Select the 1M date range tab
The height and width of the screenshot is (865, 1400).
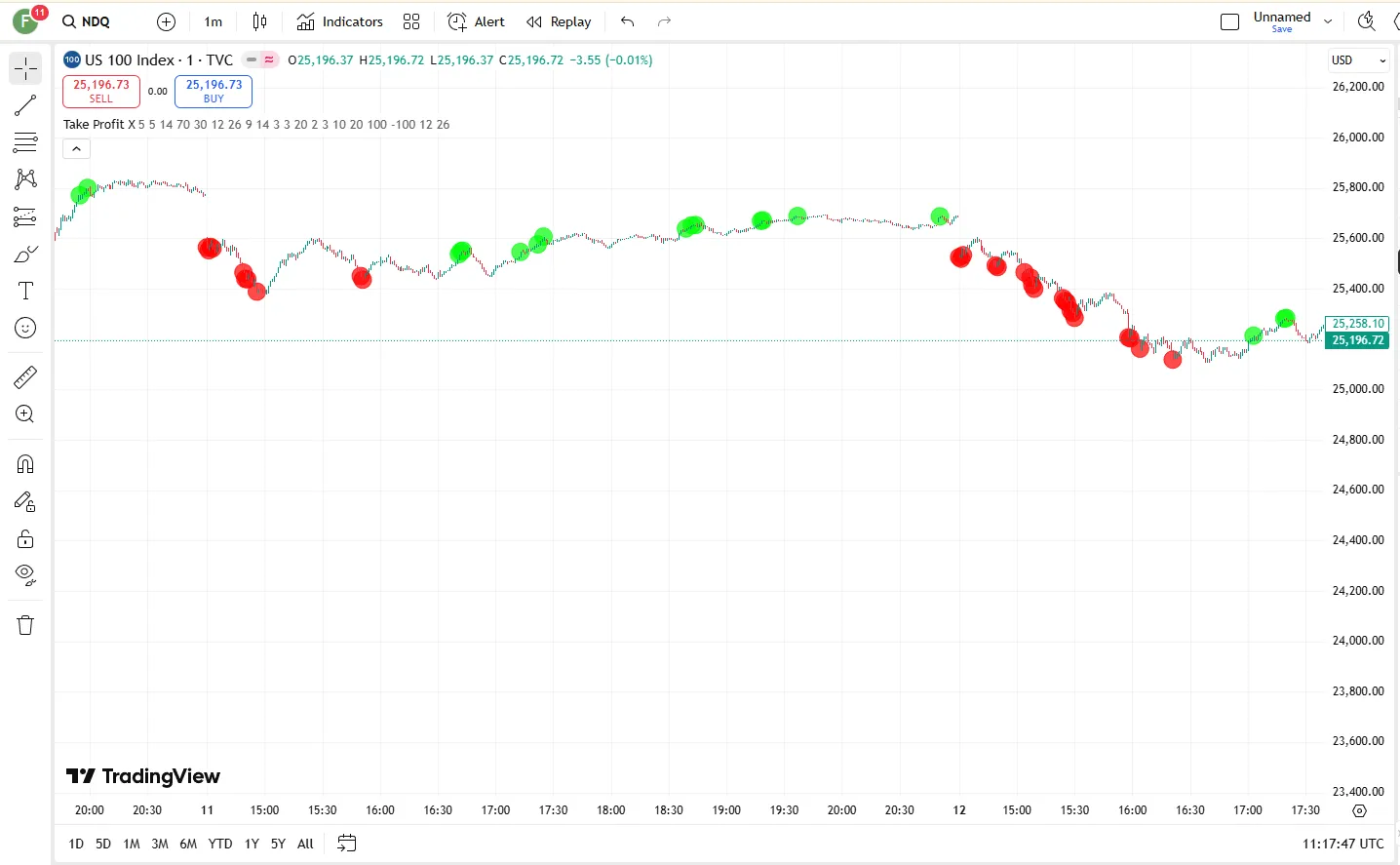click(132, 844)
